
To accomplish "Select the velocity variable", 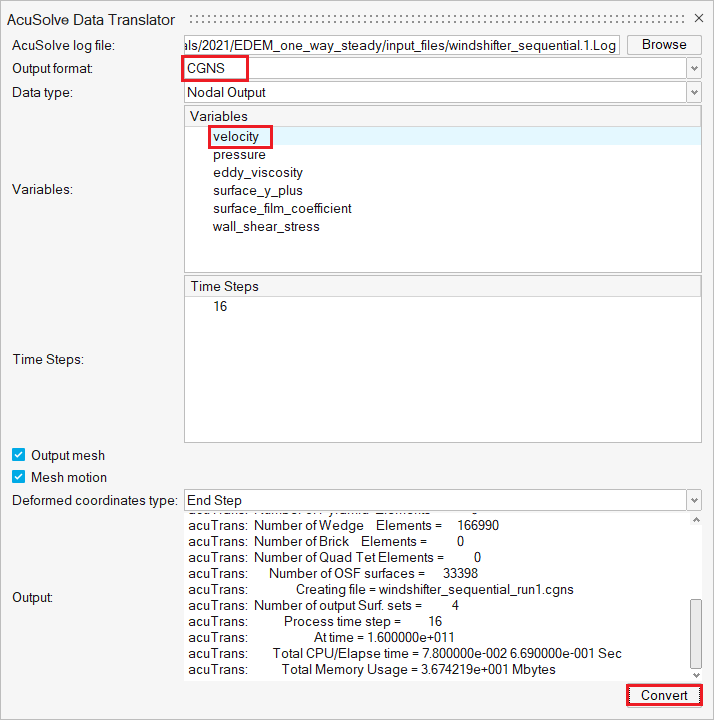I will pyautogui.click(x=236, y=137).
